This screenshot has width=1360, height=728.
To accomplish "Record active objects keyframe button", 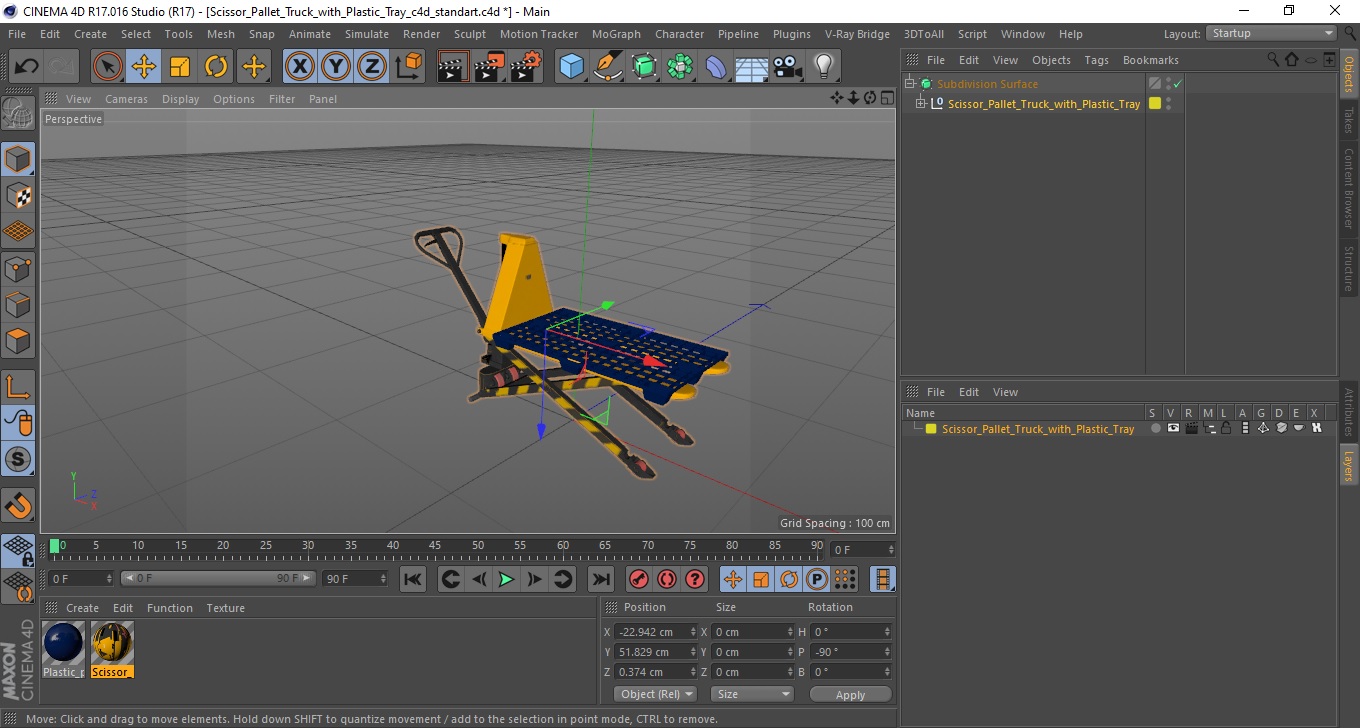I will click(x=639, y=579).
